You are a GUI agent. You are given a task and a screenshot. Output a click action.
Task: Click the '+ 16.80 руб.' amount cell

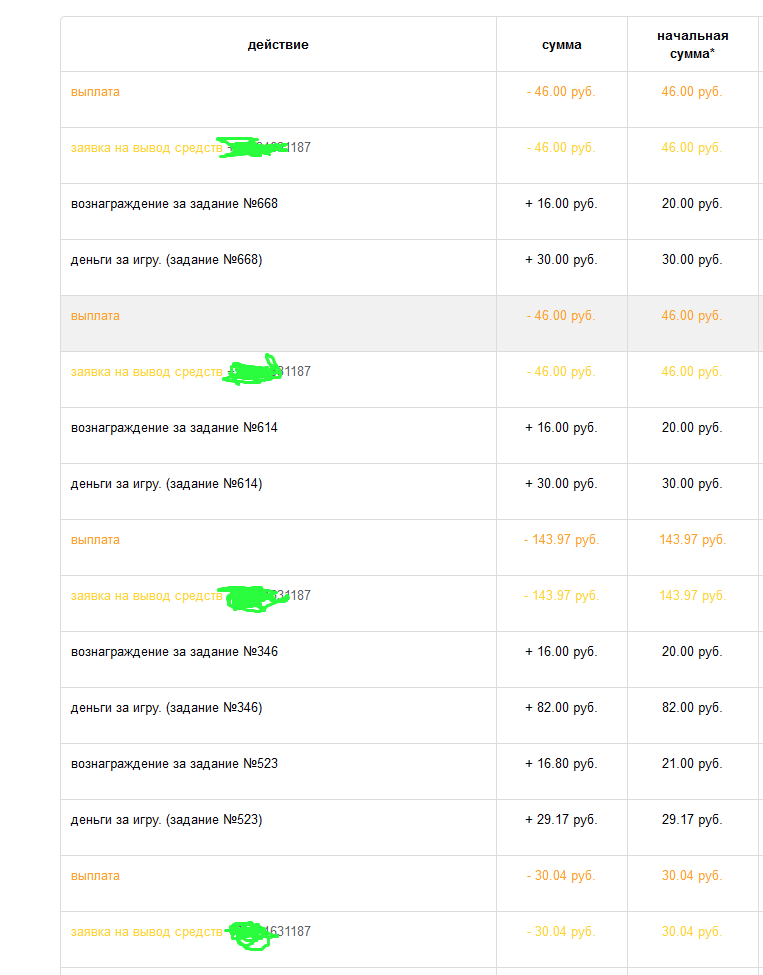562,764
